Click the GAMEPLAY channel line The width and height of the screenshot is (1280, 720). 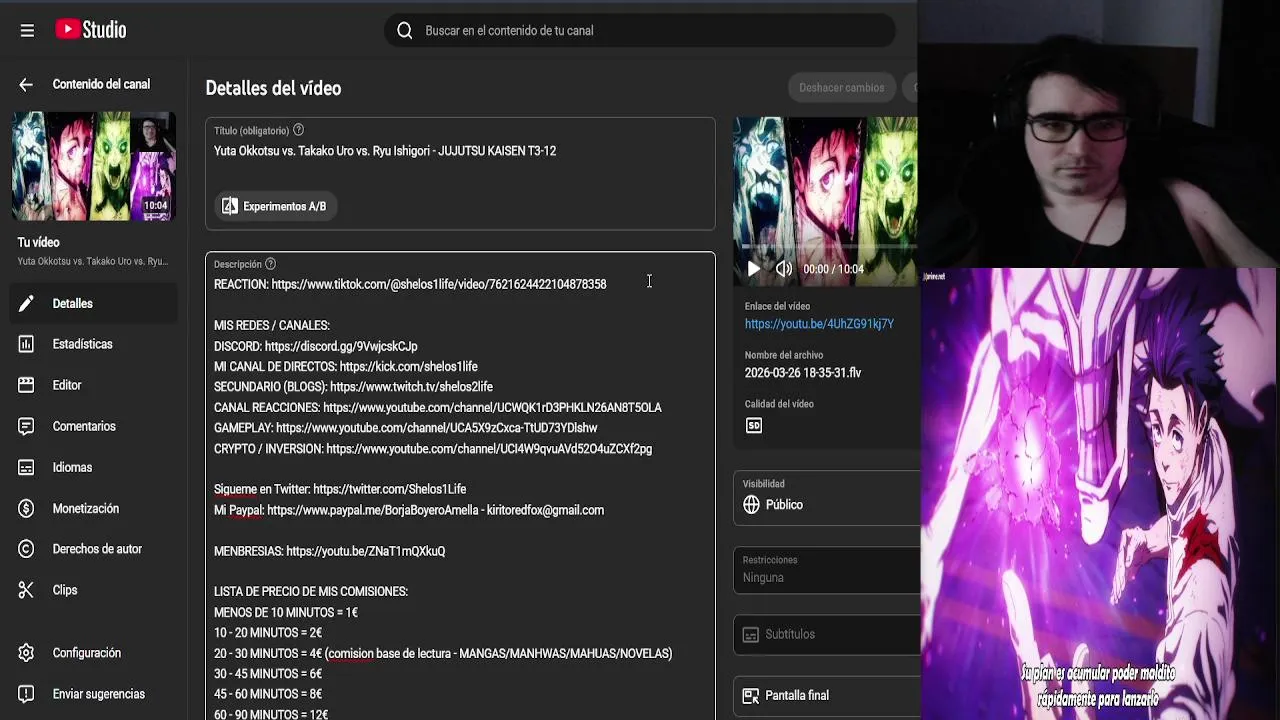pyautogui.click(x=406, y=428)
